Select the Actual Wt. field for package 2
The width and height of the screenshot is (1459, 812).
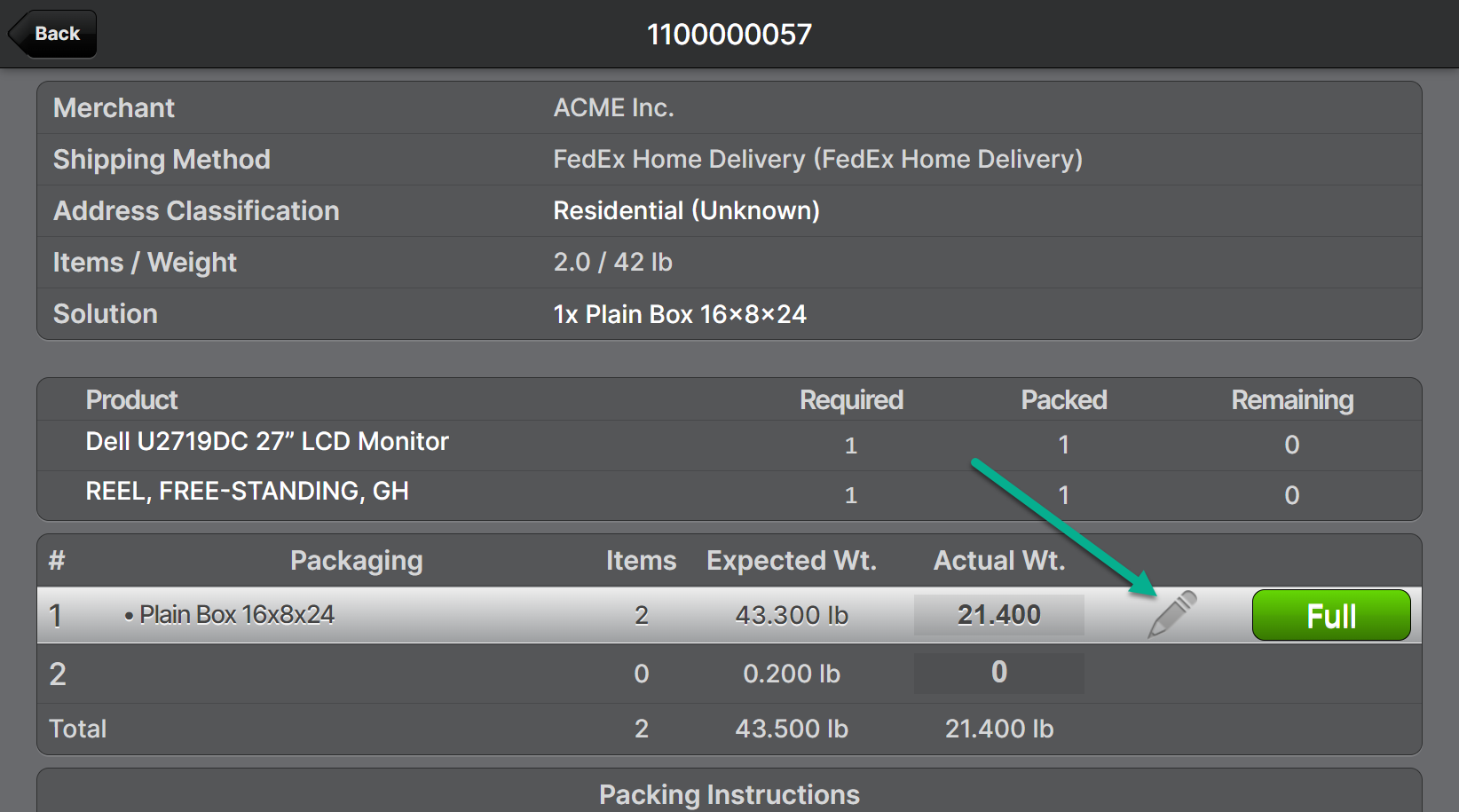pos(998,673)
